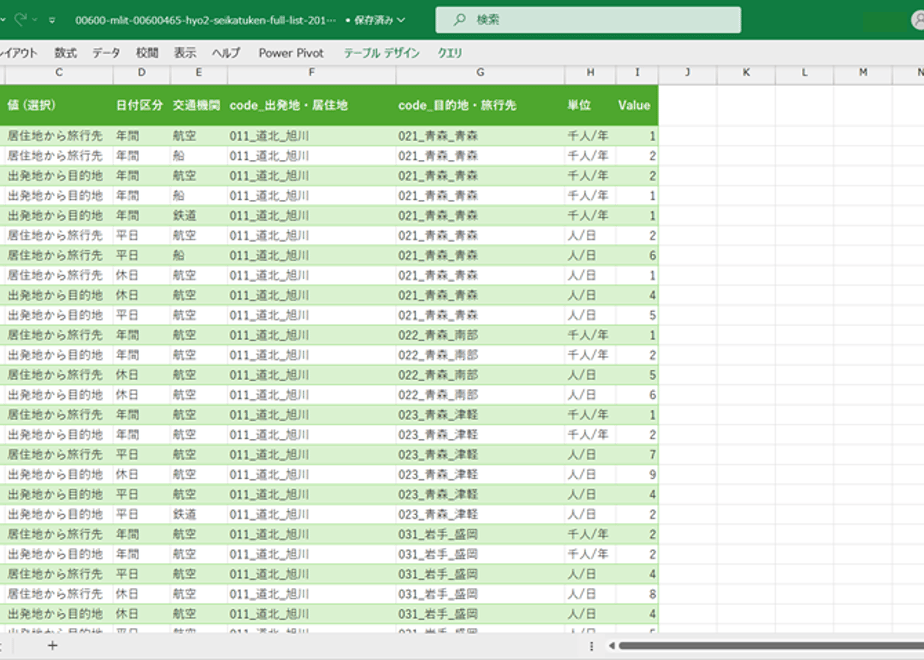
Task: Click the 交通機関 table header cell
Action: click(x=199, y=105)
